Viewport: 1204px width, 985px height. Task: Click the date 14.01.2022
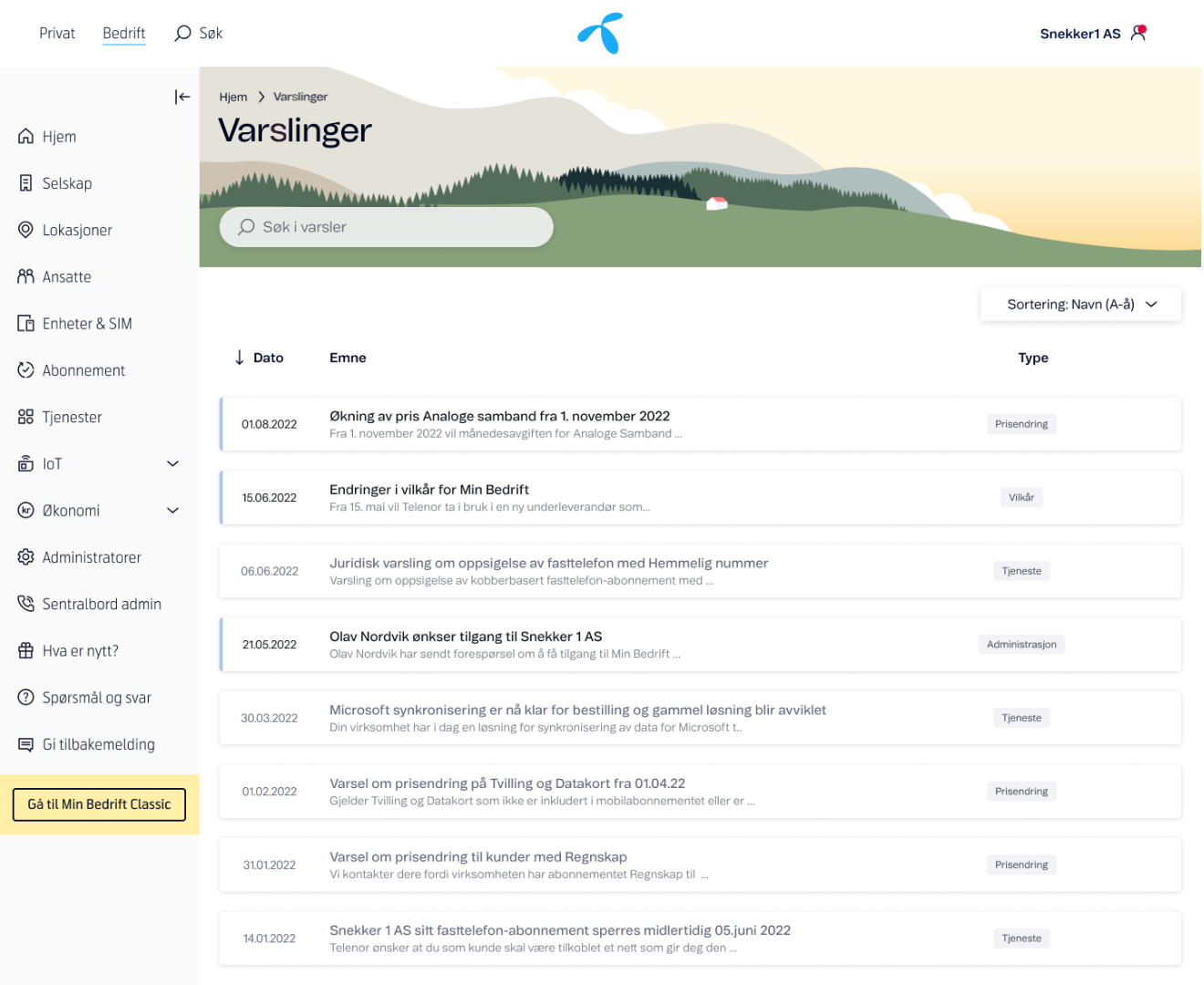pos(269,938)
